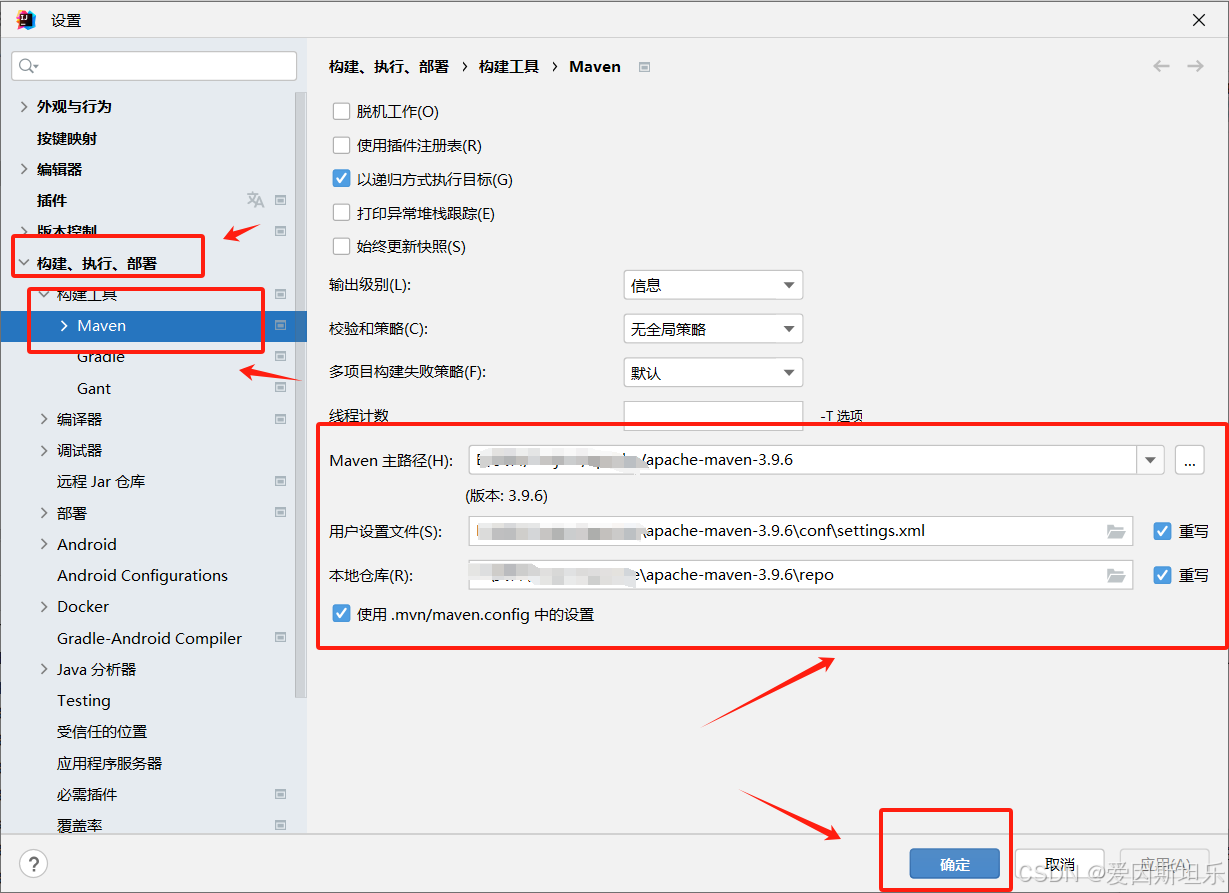Click the forward navigation arrow
Image resolution: width=1229 pixels, height=893 pixels.
tap(1195, 66)
